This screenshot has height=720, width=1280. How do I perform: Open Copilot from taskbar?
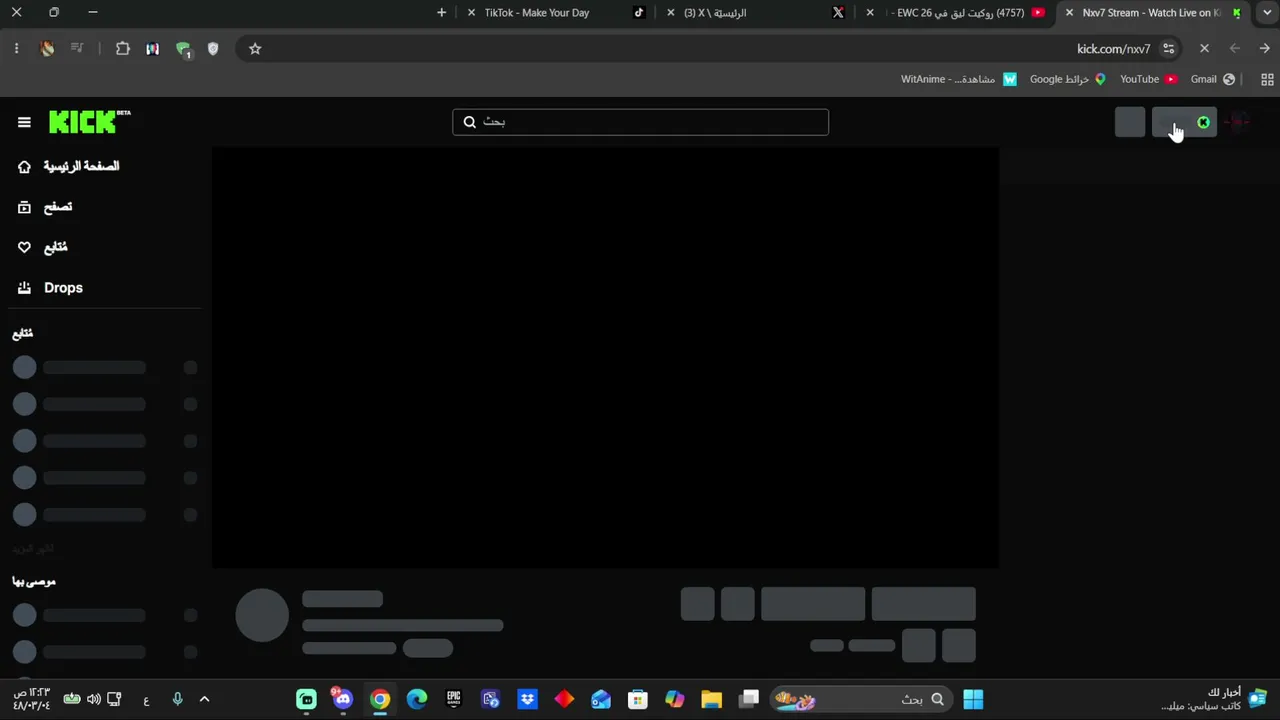point(675,699)
